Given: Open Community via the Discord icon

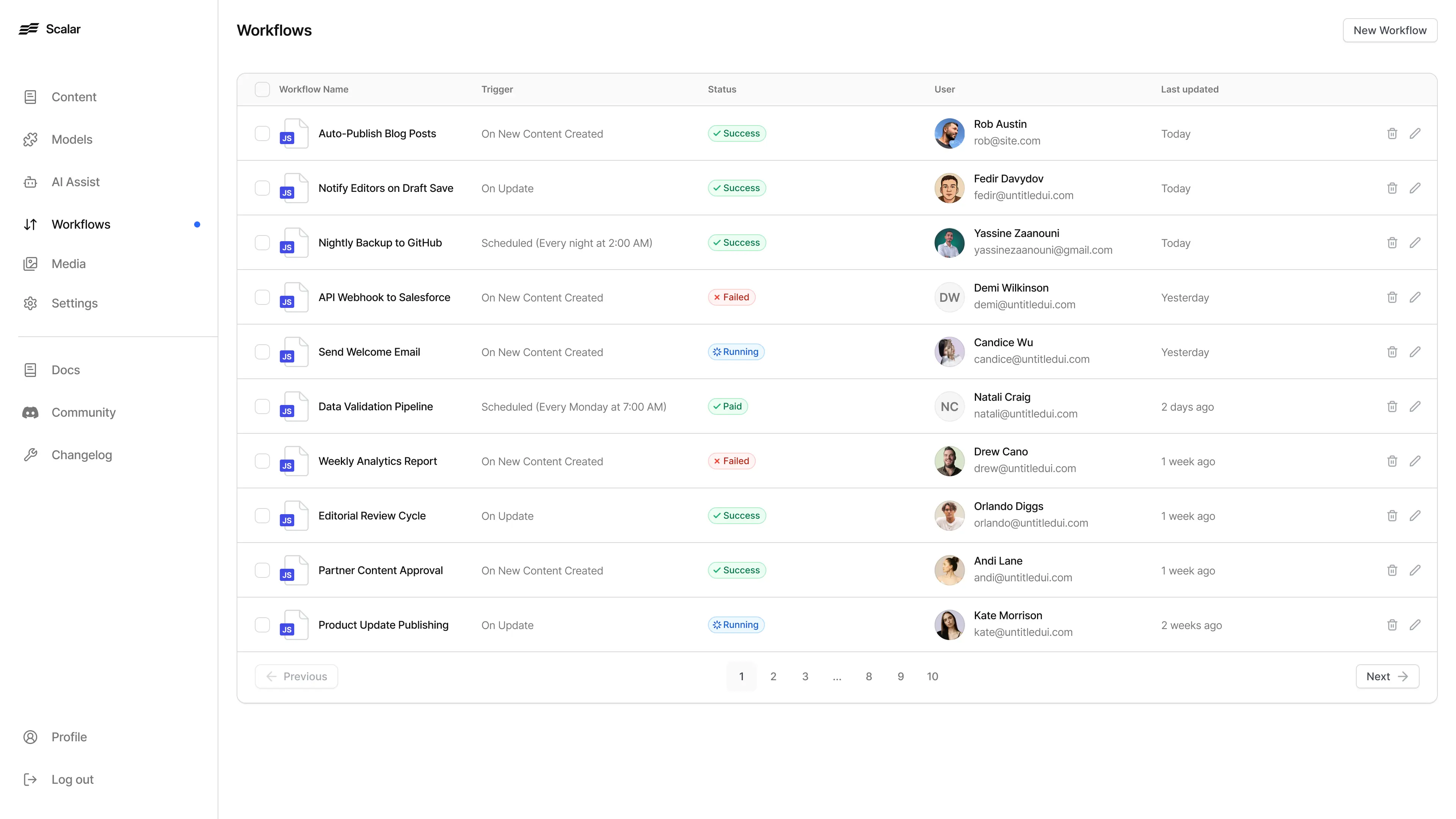Looking at the screenshot, I should (x=30, y=413).
